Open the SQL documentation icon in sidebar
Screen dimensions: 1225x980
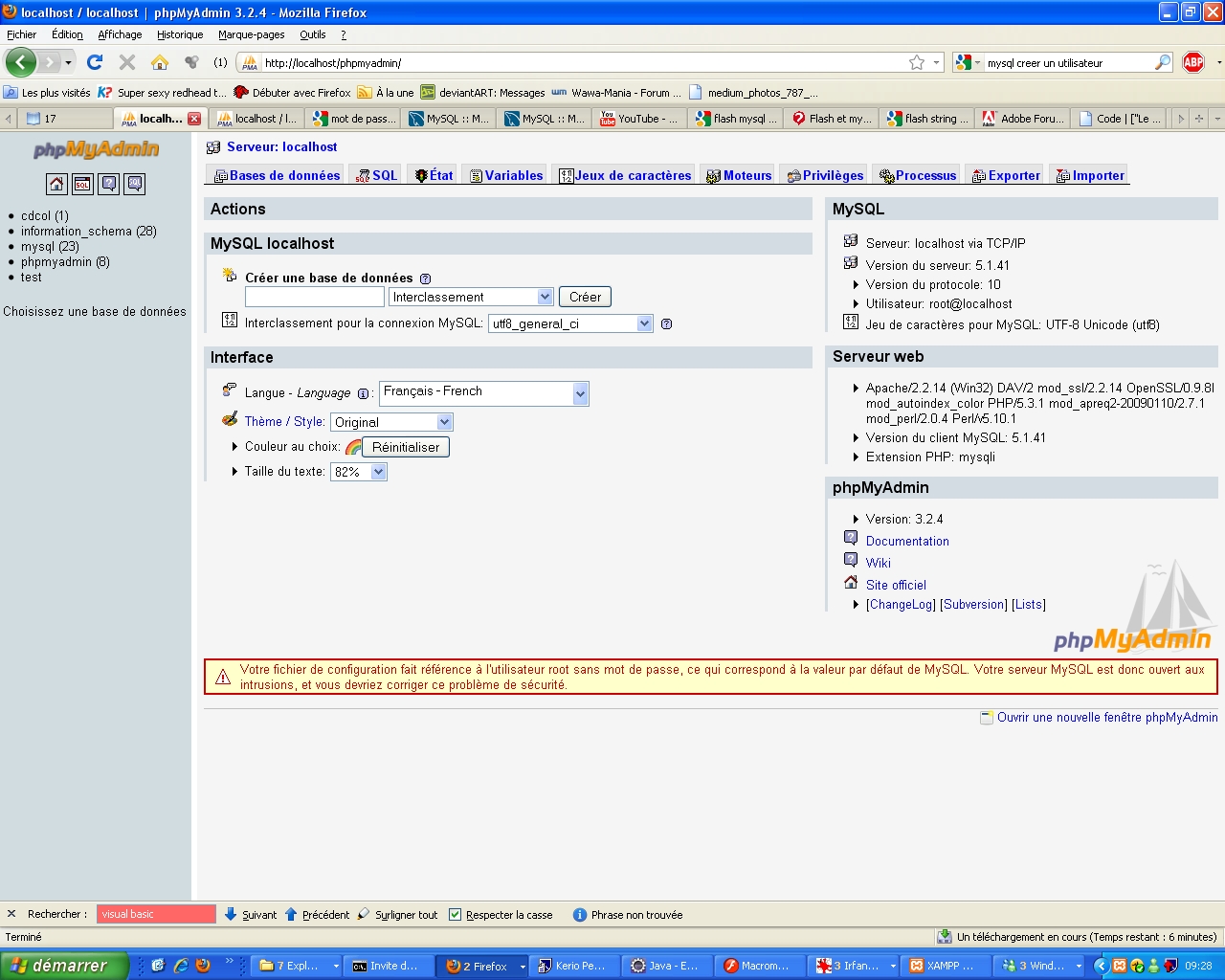point(135,184)
